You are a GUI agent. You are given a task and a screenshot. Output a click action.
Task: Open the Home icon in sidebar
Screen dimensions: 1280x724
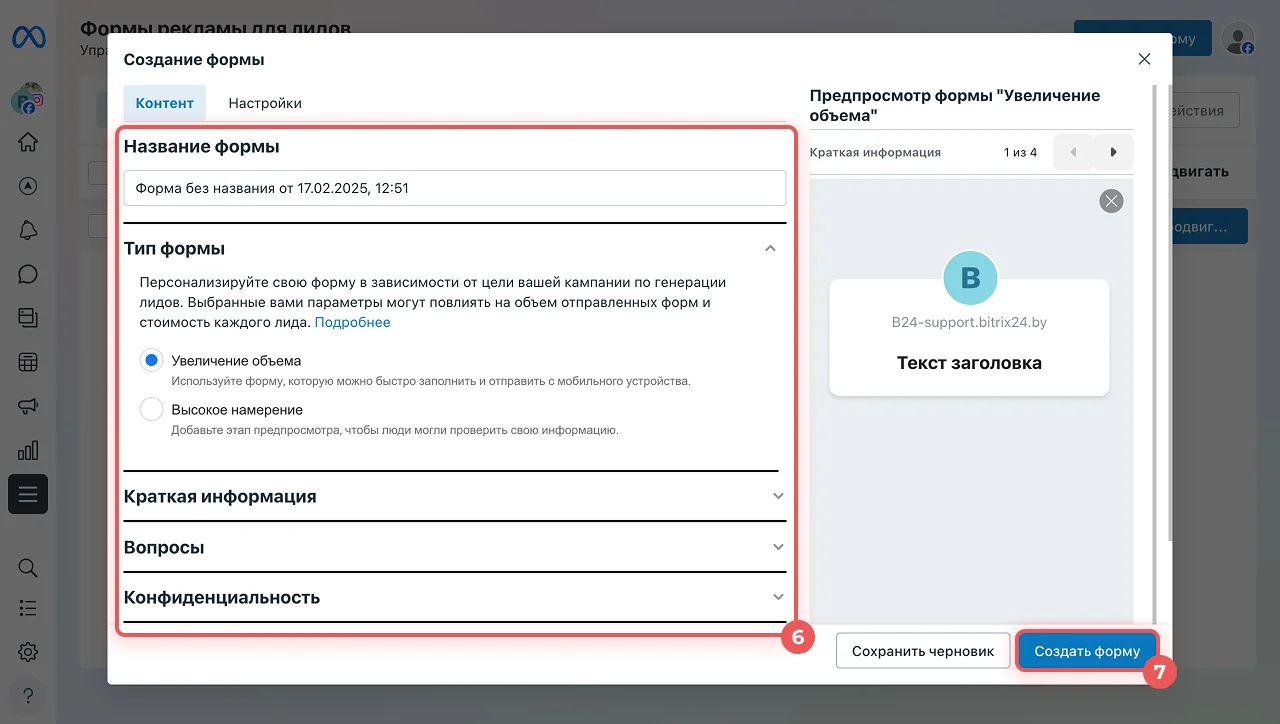pyautogui.click(x=28, y=142)
